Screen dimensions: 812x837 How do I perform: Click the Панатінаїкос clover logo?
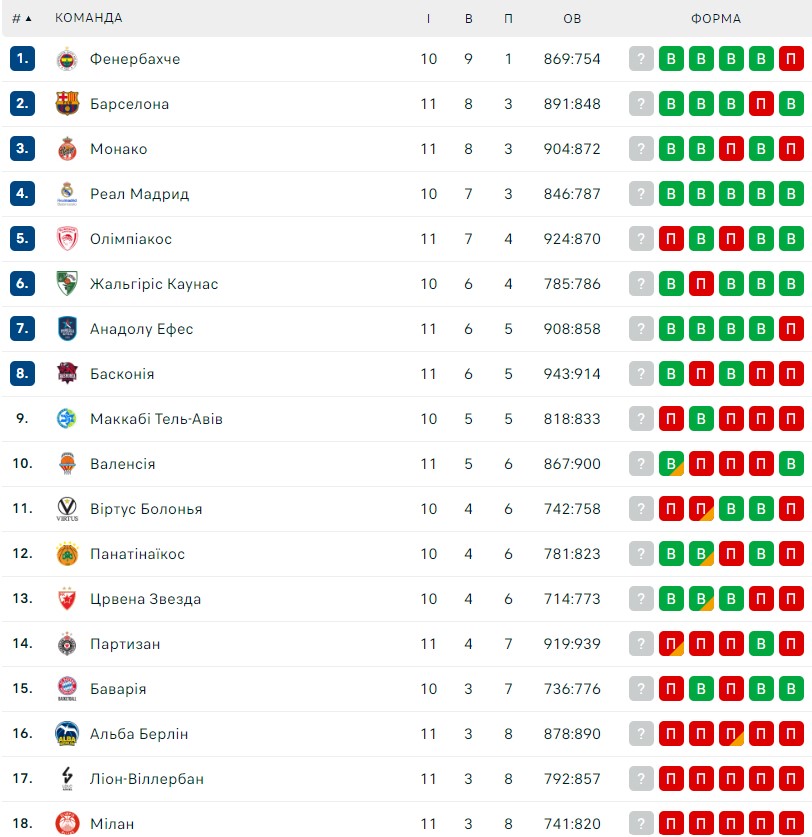click(67, 554)
